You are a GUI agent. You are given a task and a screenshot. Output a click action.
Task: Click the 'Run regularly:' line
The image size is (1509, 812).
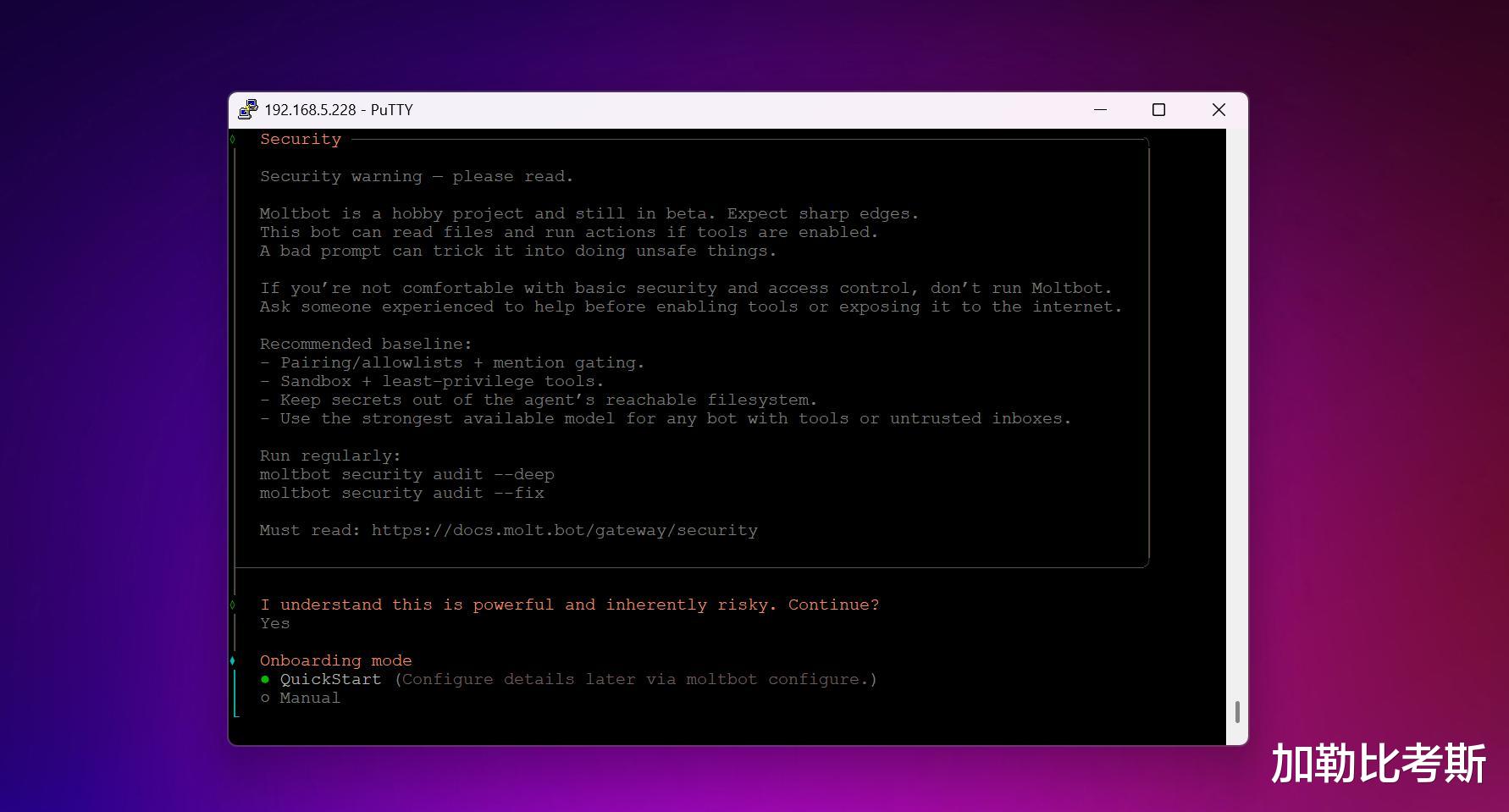pyautogui.click(x=330, y=456)
